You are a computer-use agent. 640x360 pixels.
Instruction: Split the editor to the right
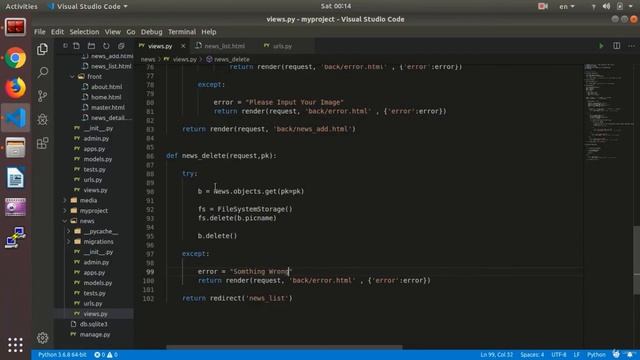(616, 46)
